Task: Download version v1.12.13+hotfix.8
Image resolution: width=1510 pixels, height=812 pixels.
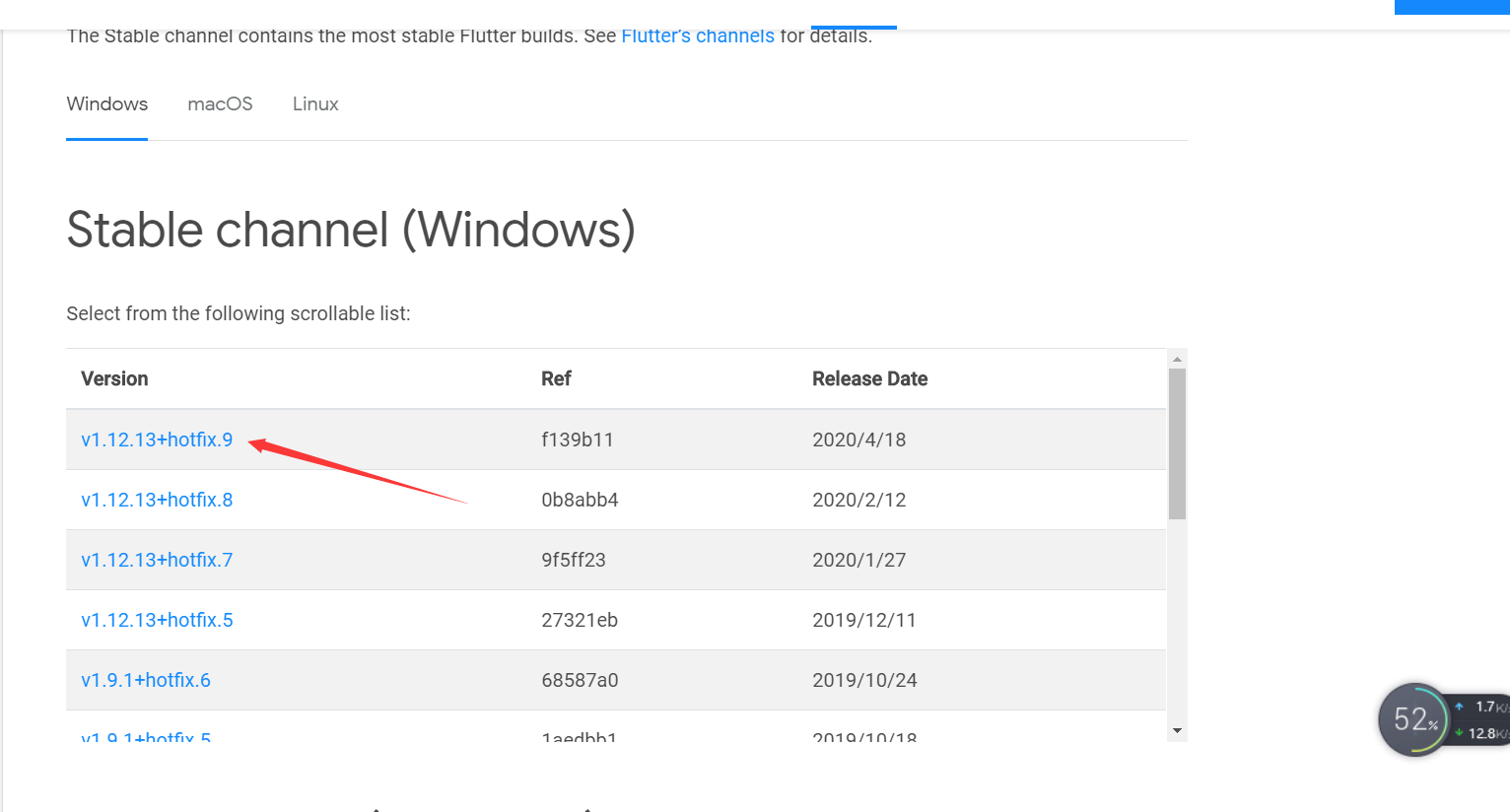Action: [157, 500]
